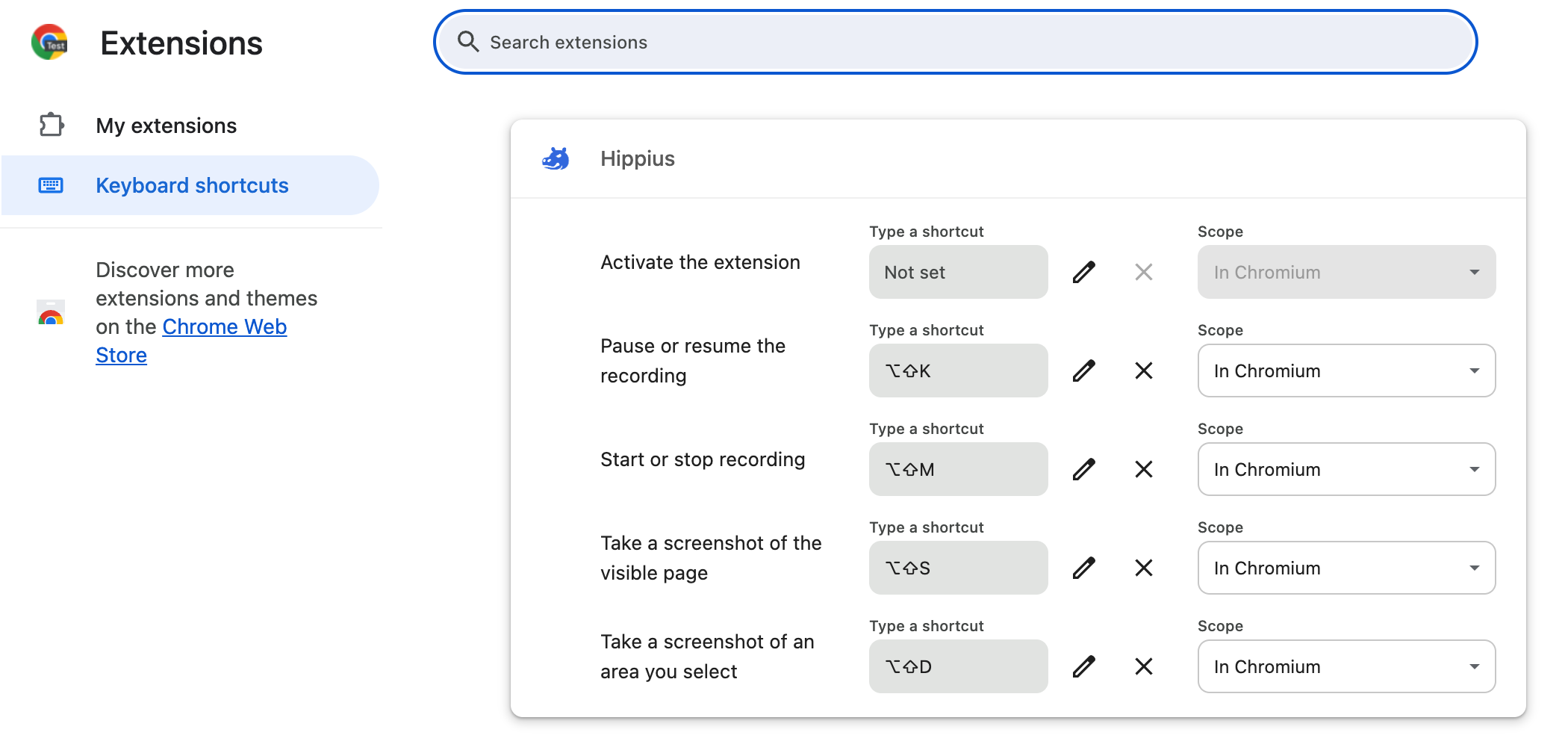Screen dimensions: 1568x747
Task: Clear the visible page screenshot shortcut
Action: [x=1144, y=568]
